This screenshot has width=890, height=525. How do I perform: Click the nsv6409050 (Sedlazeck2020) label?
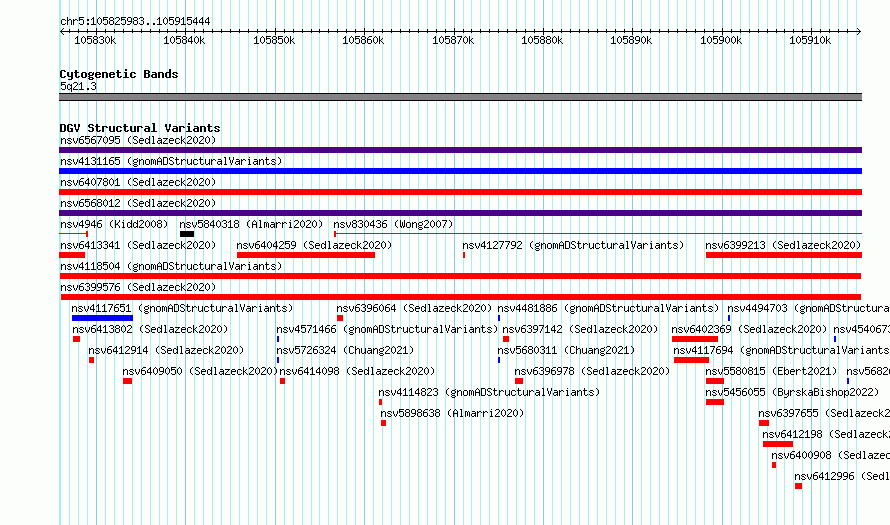pos(200,371)
